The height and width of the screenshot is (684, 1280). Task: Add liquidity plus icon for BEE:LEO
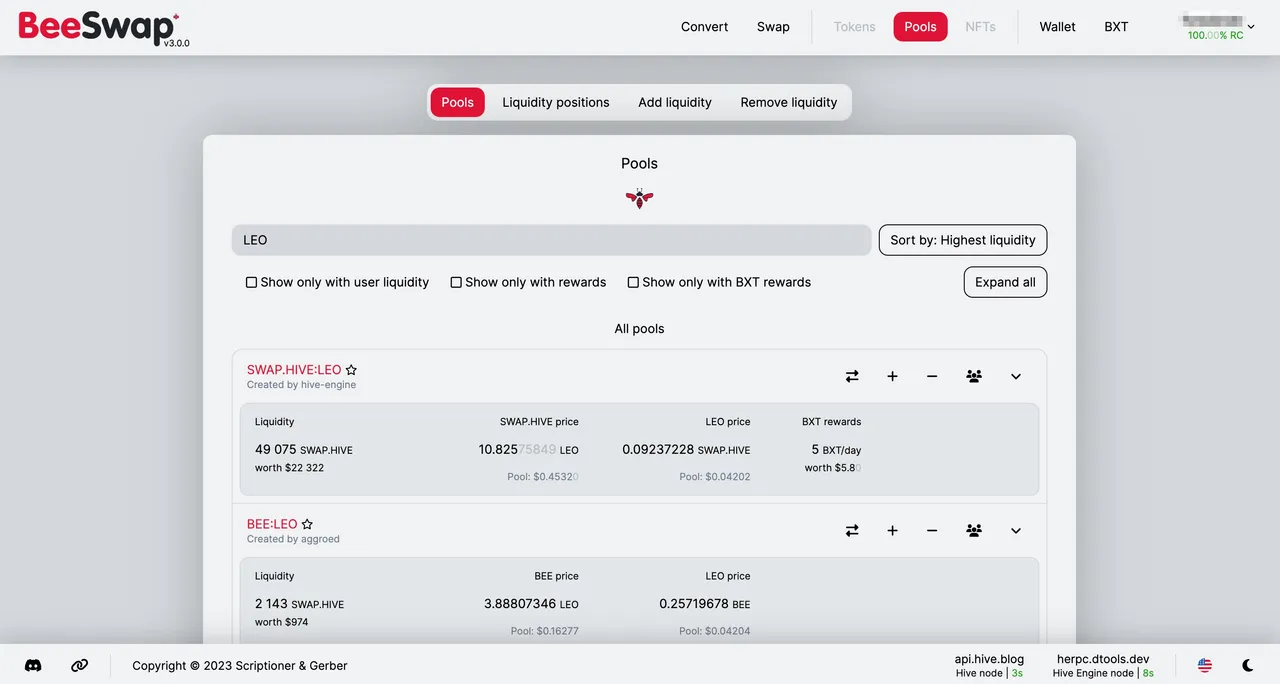click(x=892, y=530)
